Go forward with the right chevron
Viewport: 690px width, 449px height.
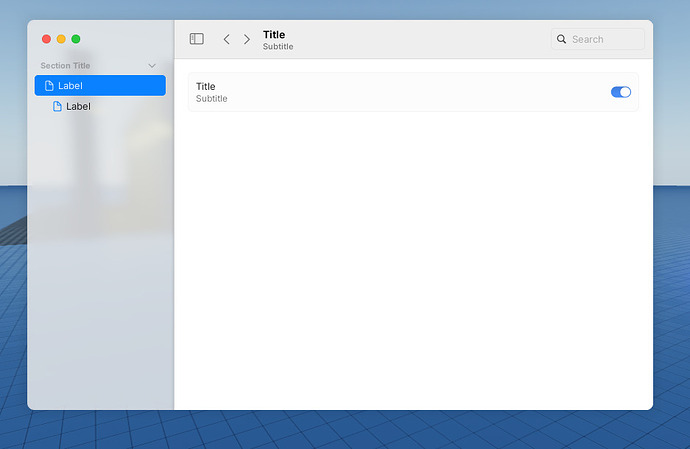pyautogui.click(x=247, y=39)
